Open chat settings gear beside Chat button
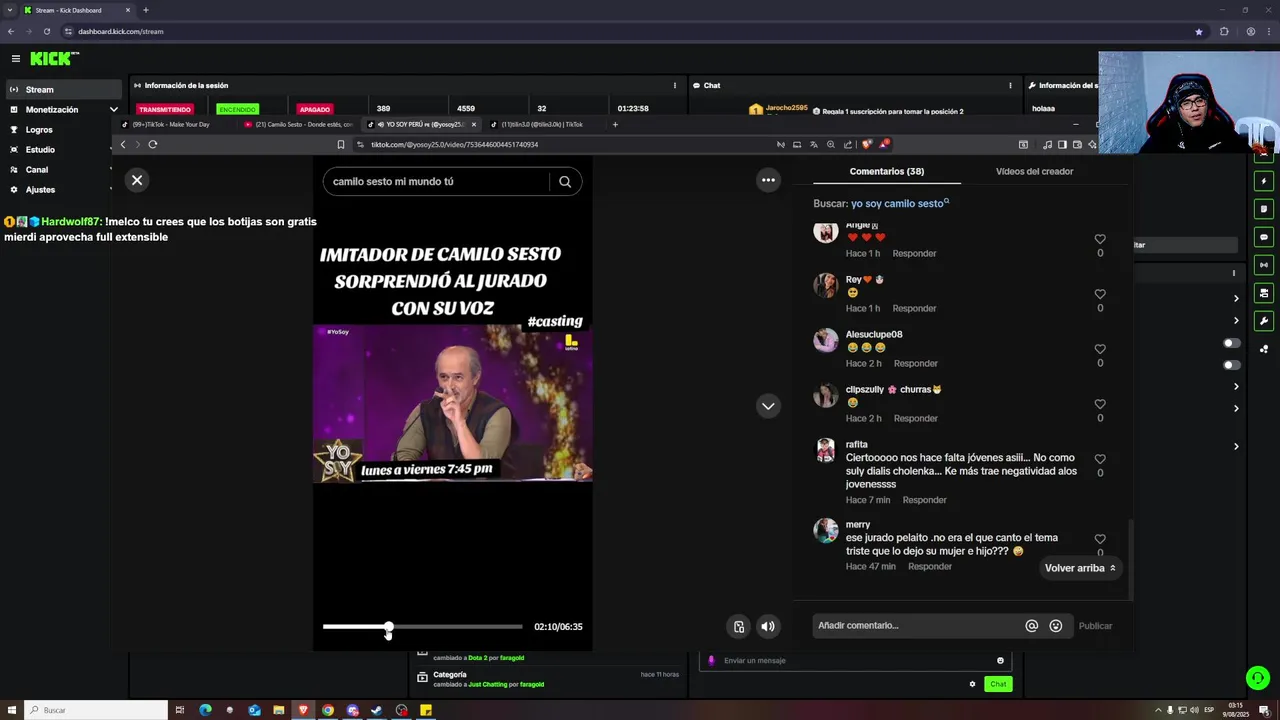Image resolution: width=1280 pixels, height=720 pixels. click(x=972, y=684)
